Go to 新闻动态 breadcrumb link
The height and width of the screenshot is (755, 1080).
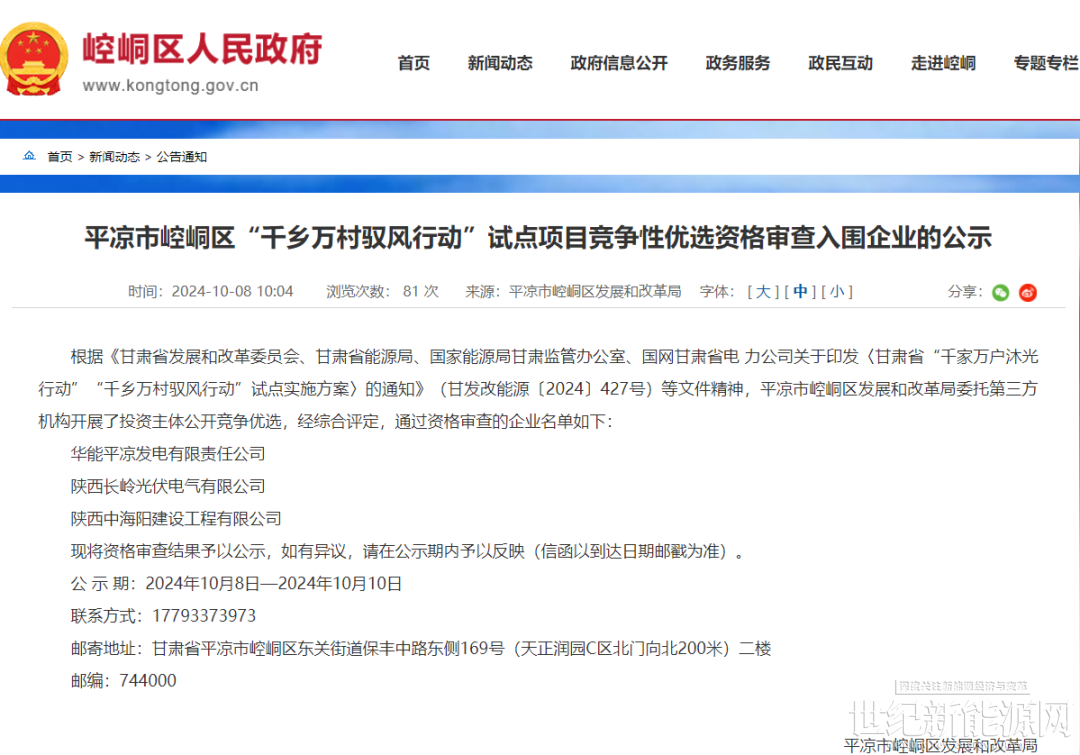pos(114,157)
